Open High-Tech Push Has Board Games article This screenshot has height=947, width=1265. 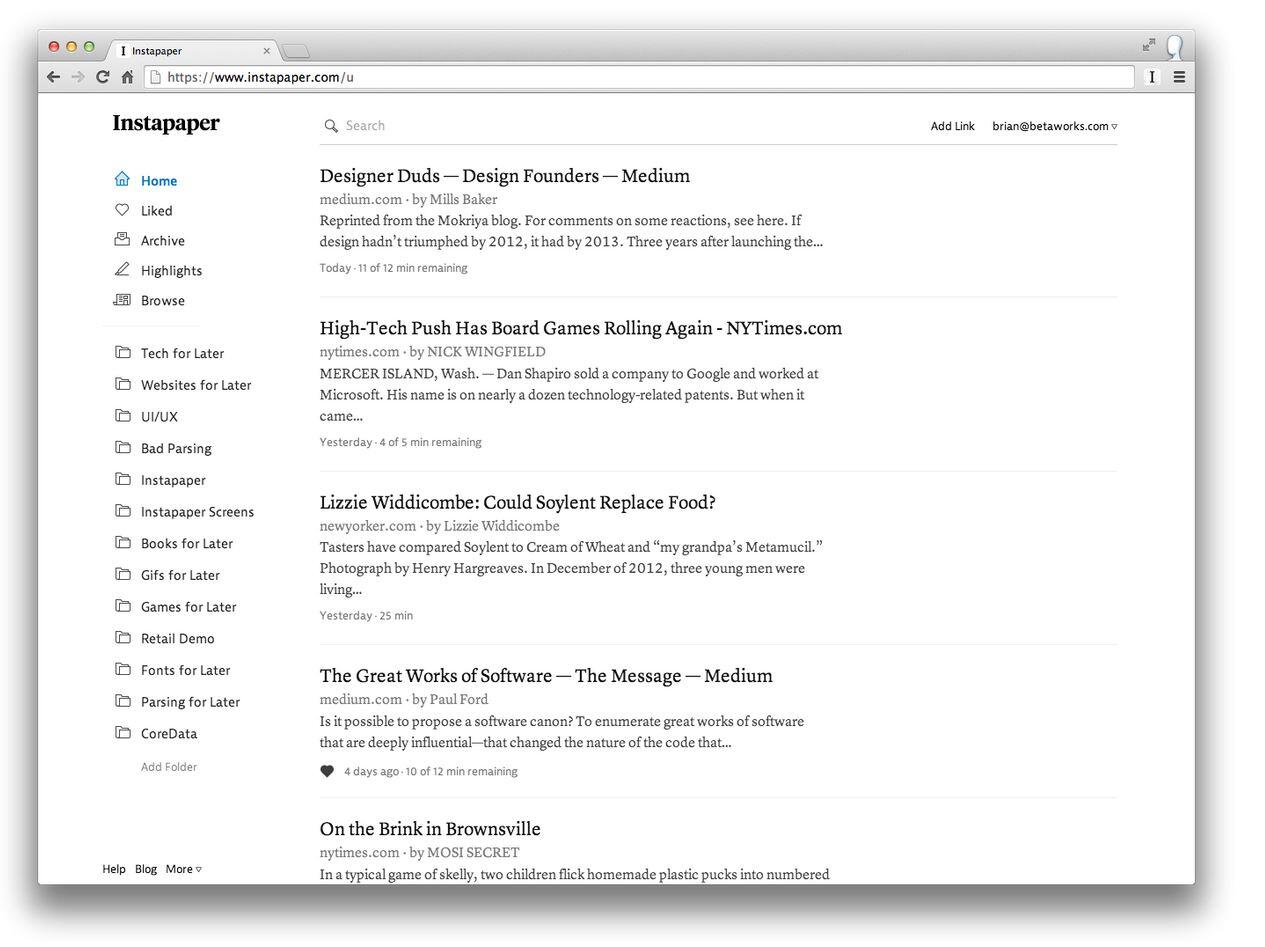click(x=581, y=328)
